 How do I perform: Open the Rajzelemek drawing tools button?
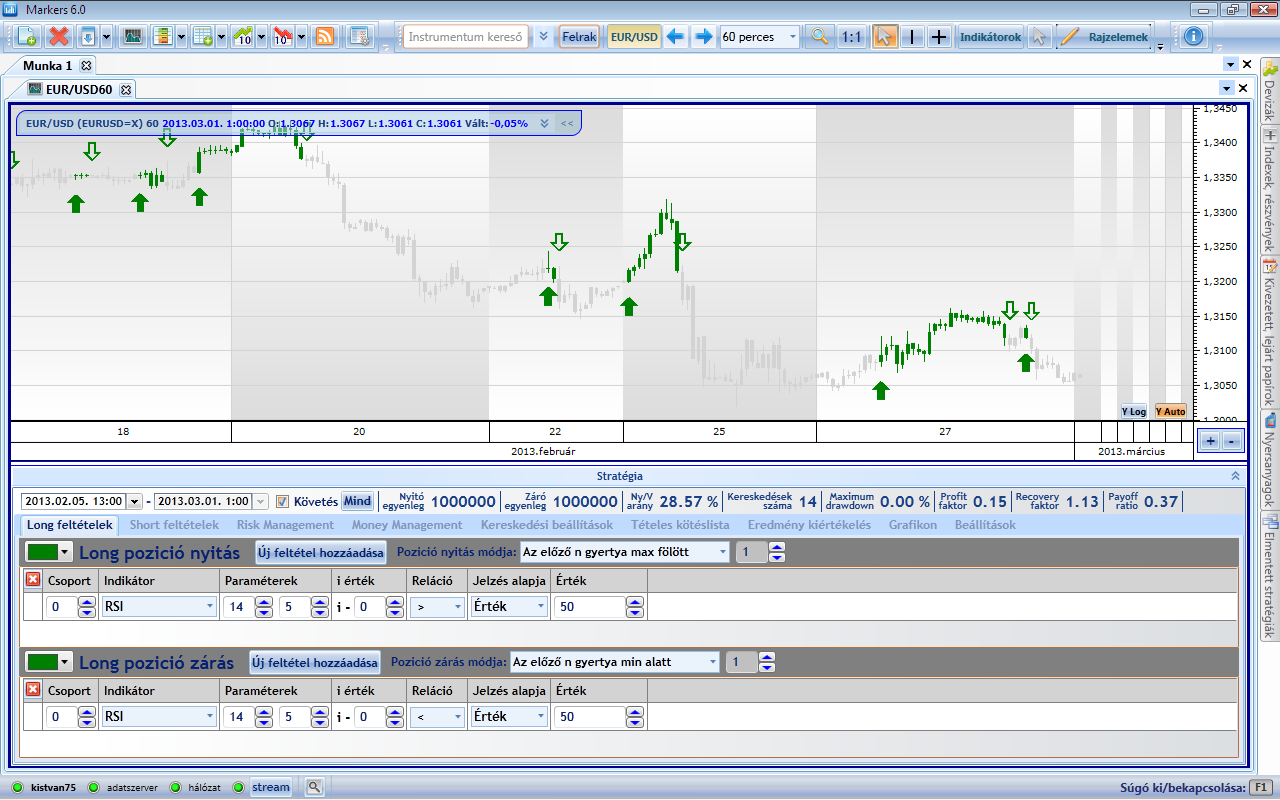tap(1103, 37)
